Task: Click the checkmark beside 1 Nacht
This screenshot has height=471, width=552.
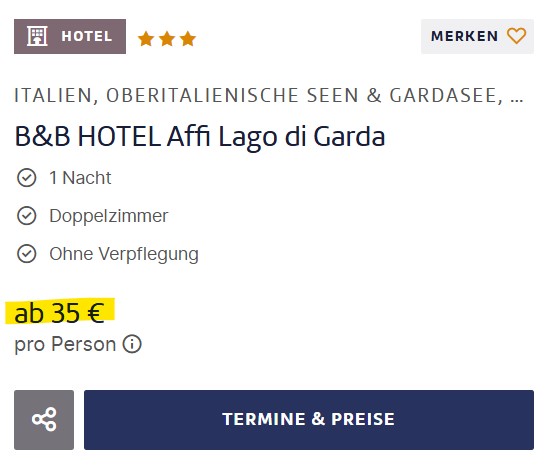Action: pyautogui.click(x=26, y=177)
